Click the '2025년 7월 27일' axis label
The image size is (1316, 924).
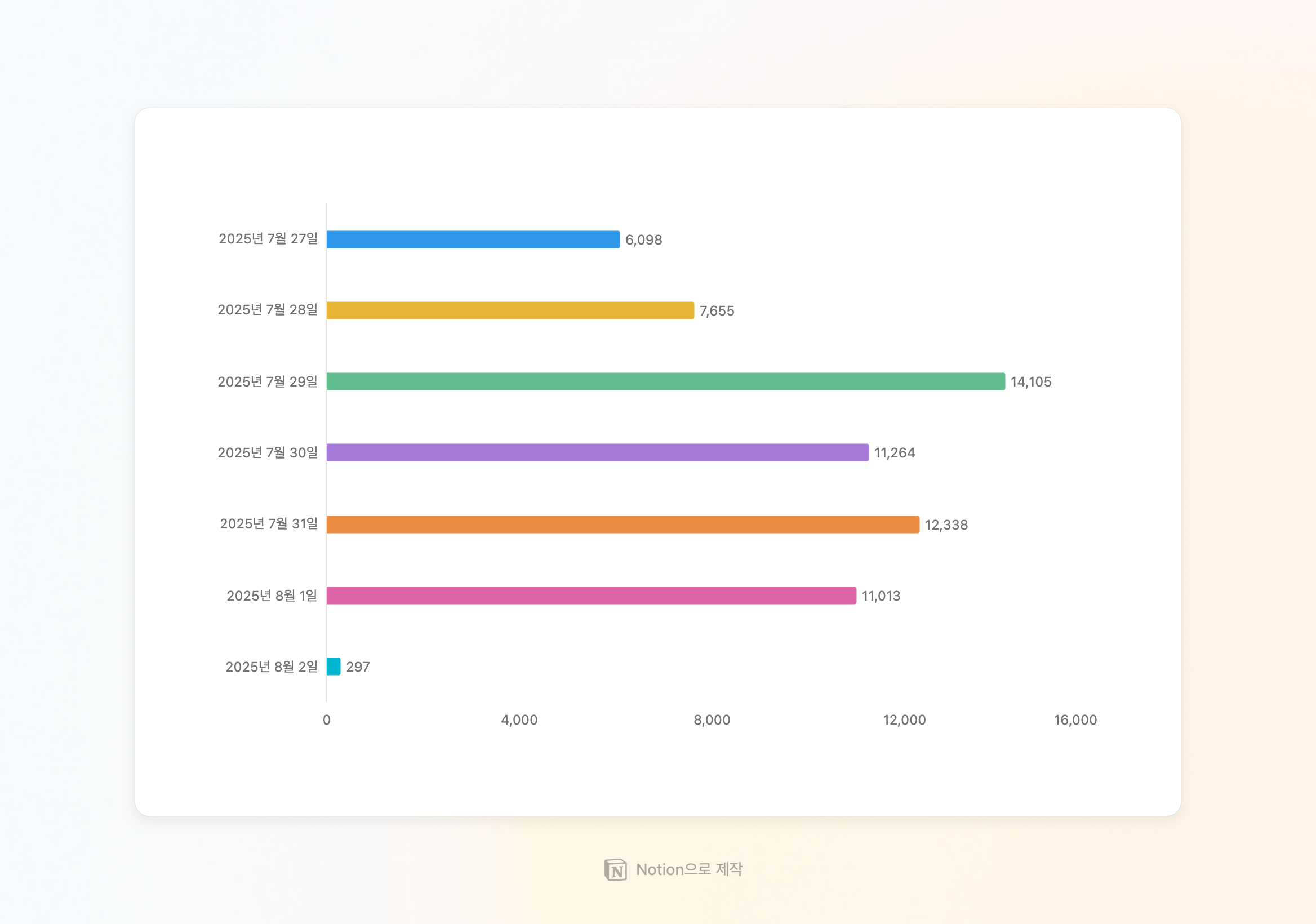(x=268, y=239)
